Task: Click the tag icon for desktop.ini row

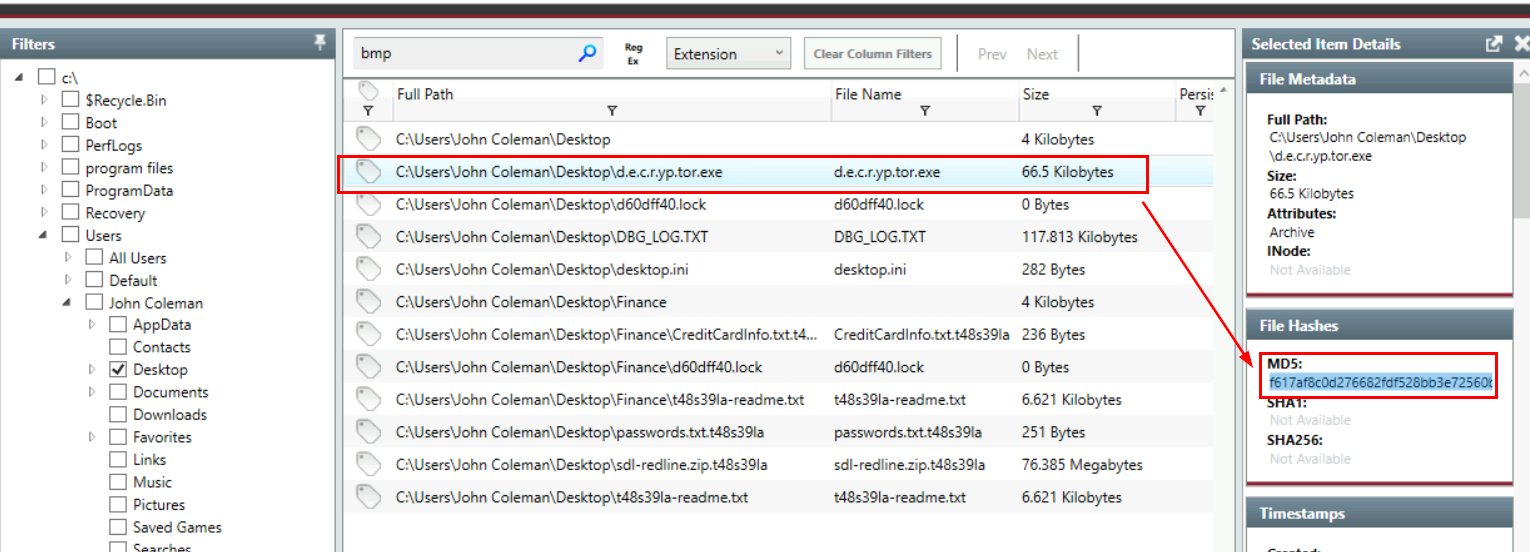Action: (x=369, y=269)
